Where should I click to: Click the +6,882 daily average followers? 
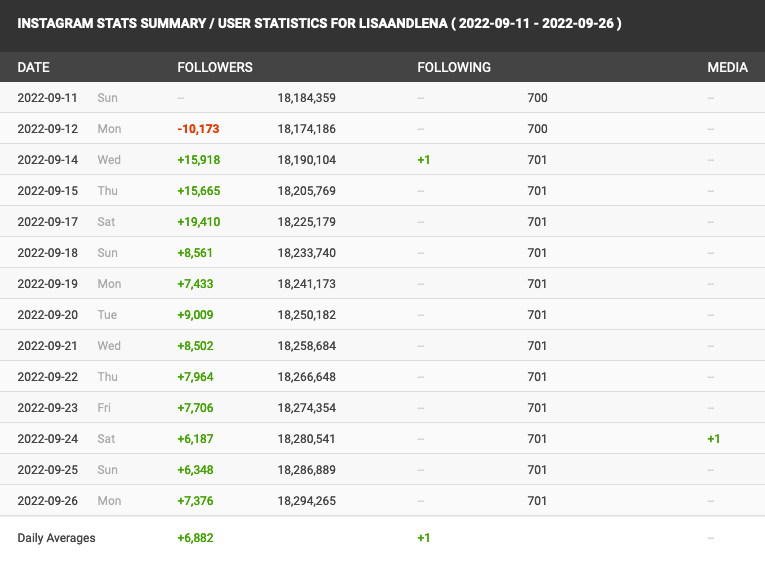click(x=195, y=538)
